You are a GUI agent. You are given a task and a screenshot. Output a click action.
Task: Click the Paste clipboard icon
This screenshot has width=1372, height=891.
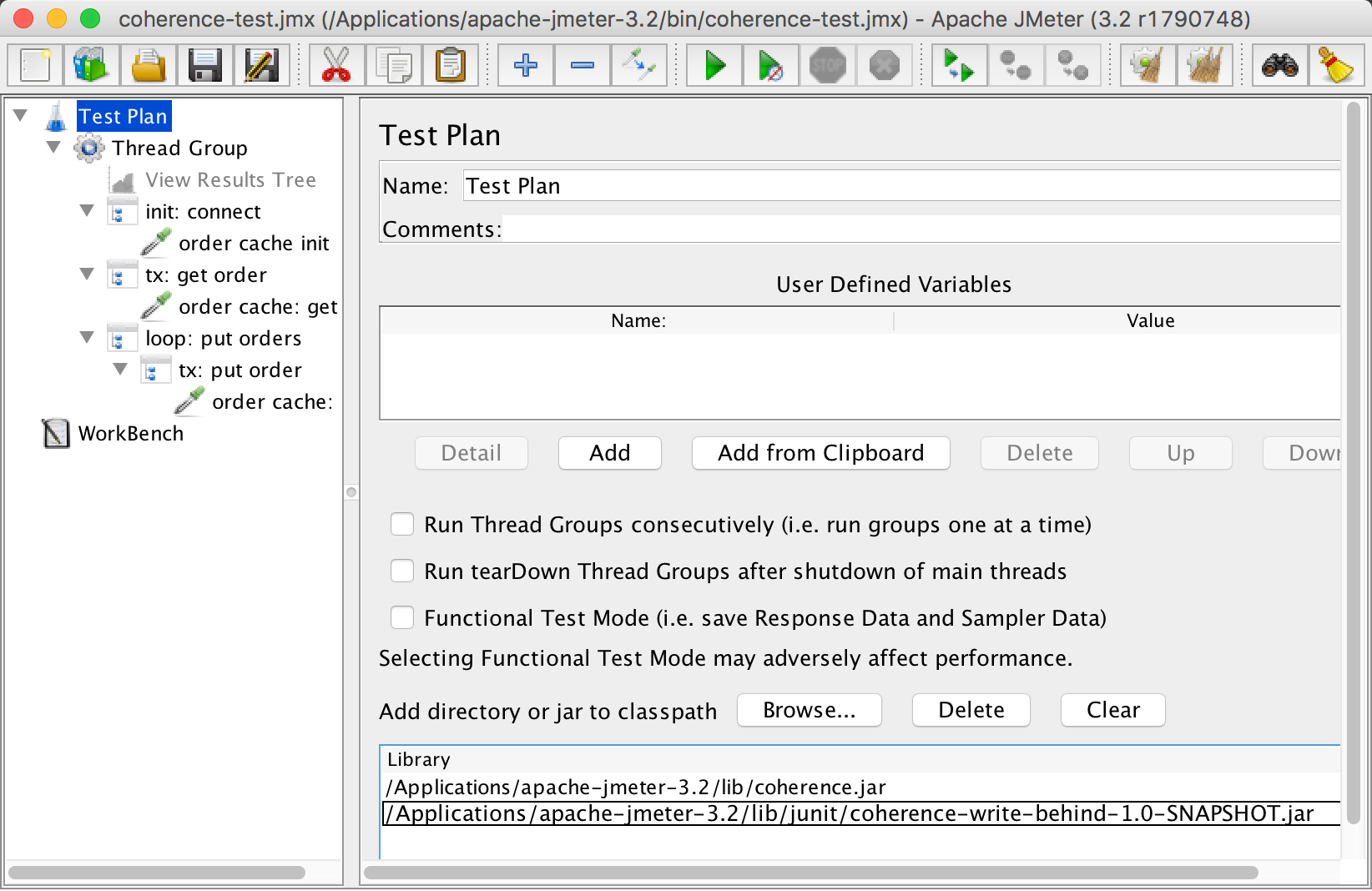(450, 65)
